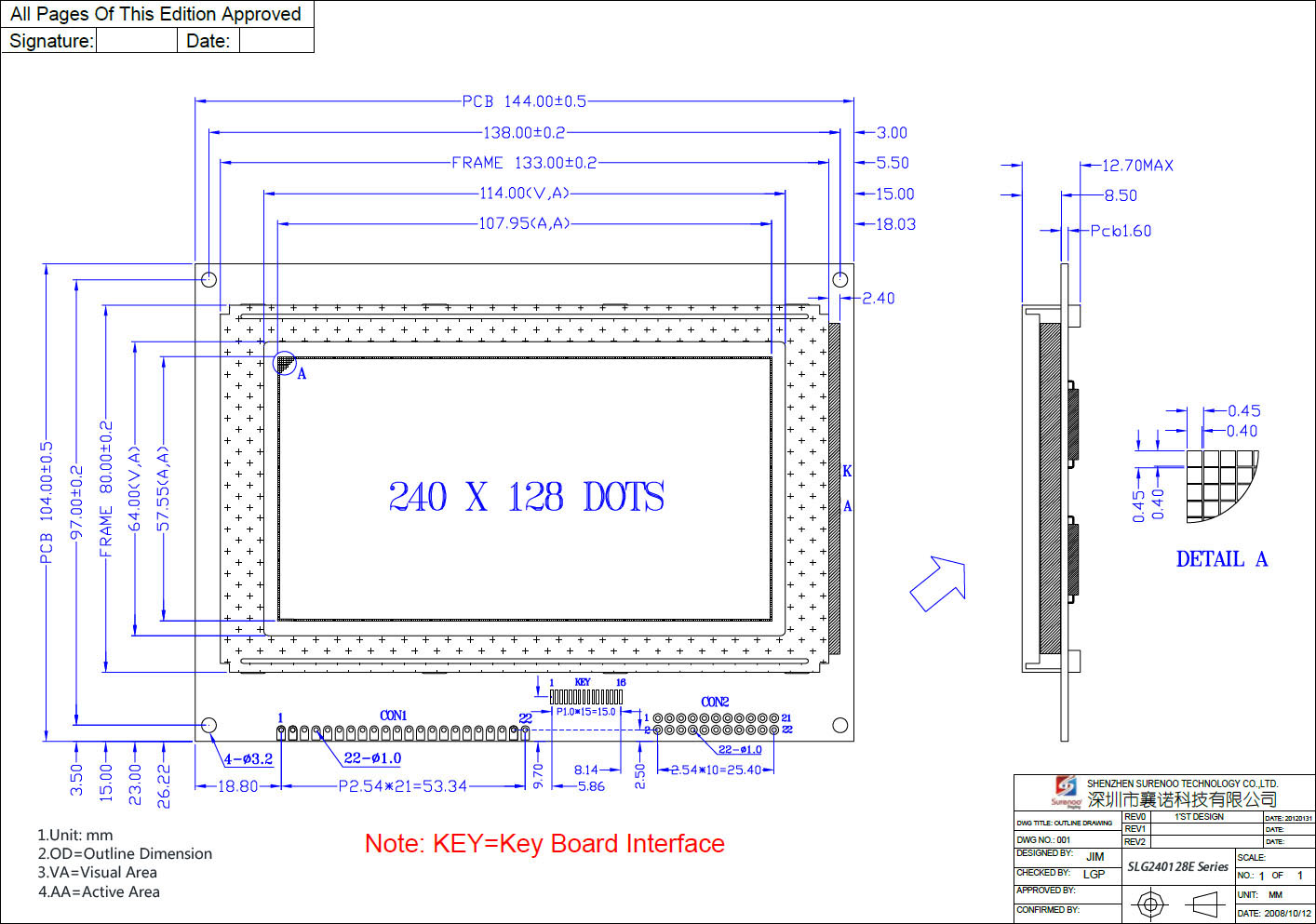Click the "240 X 128 DOTS" text

pyautogui.click(x=526, y=497)
